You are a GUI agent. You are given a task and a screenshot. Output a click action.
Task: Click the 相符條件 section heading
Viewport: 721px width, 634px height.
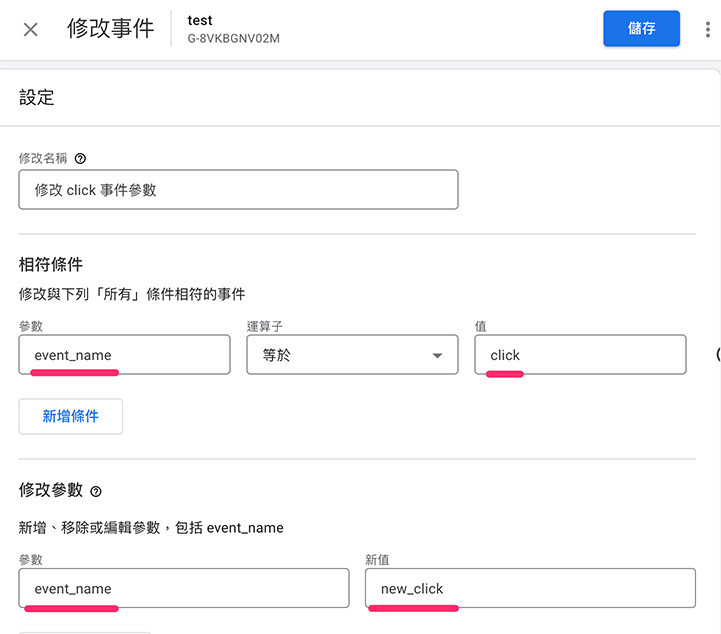(51, 265)
